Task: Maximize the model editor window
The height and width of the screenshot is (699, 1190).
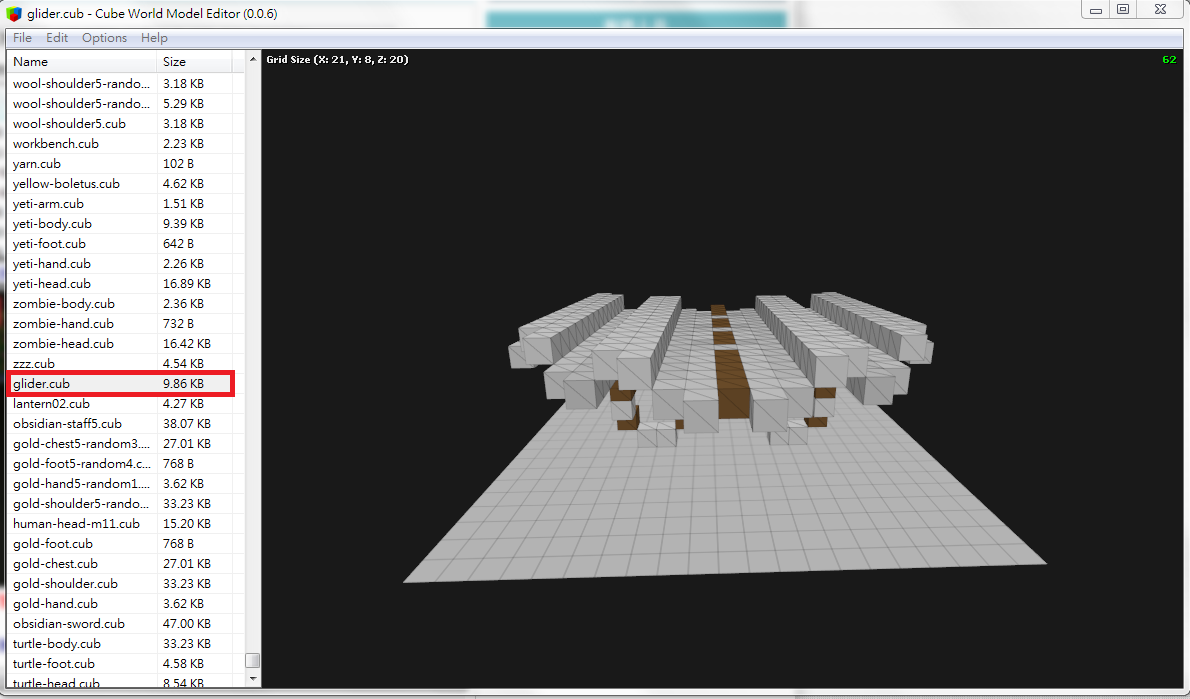Action: 1123,10
